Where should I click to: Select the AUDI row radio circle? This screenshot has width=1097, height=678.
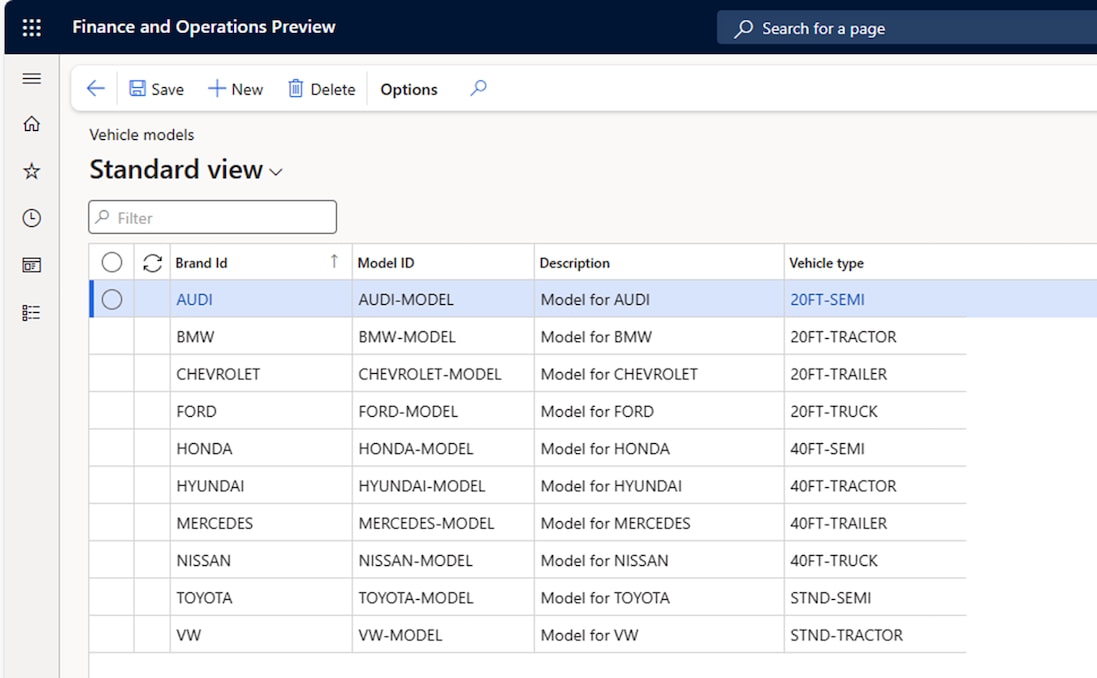[112, 299]
